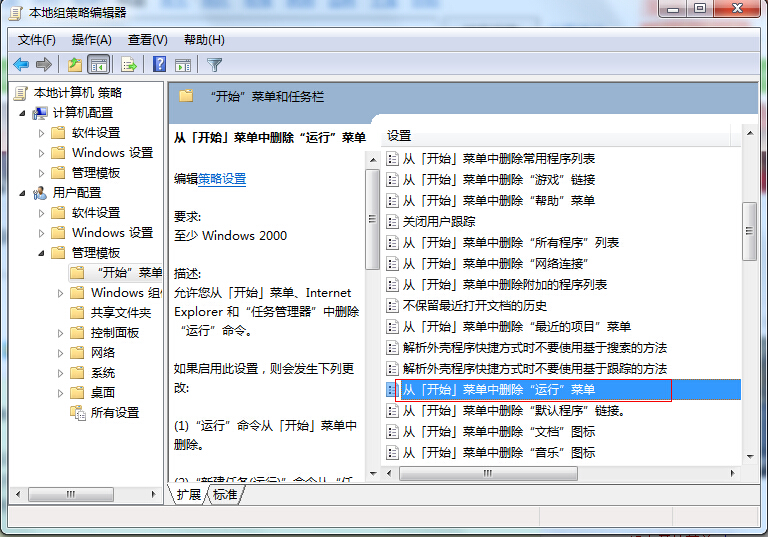
Task: Click the Export list toolbar icon
Action: [x=128, y=65]
